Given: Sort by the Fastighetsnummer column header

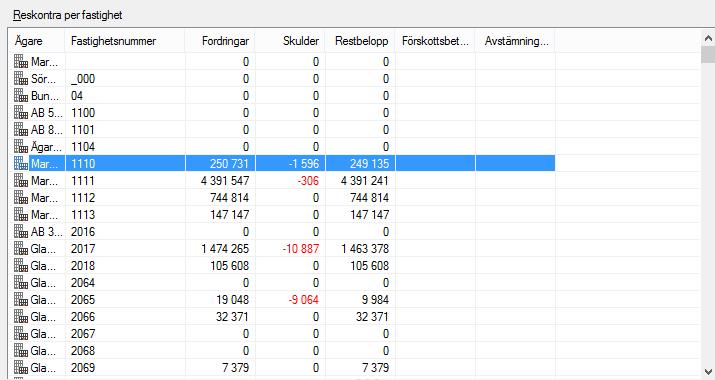Looking at the screenshot, I should [x=125, y=41].
